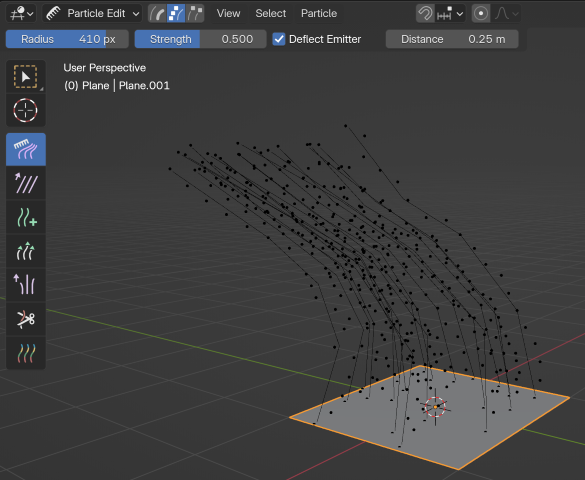Uncheck the Deflect Emitter checkbox
This screenshot has width=585, height=480.
pos(279,39)
